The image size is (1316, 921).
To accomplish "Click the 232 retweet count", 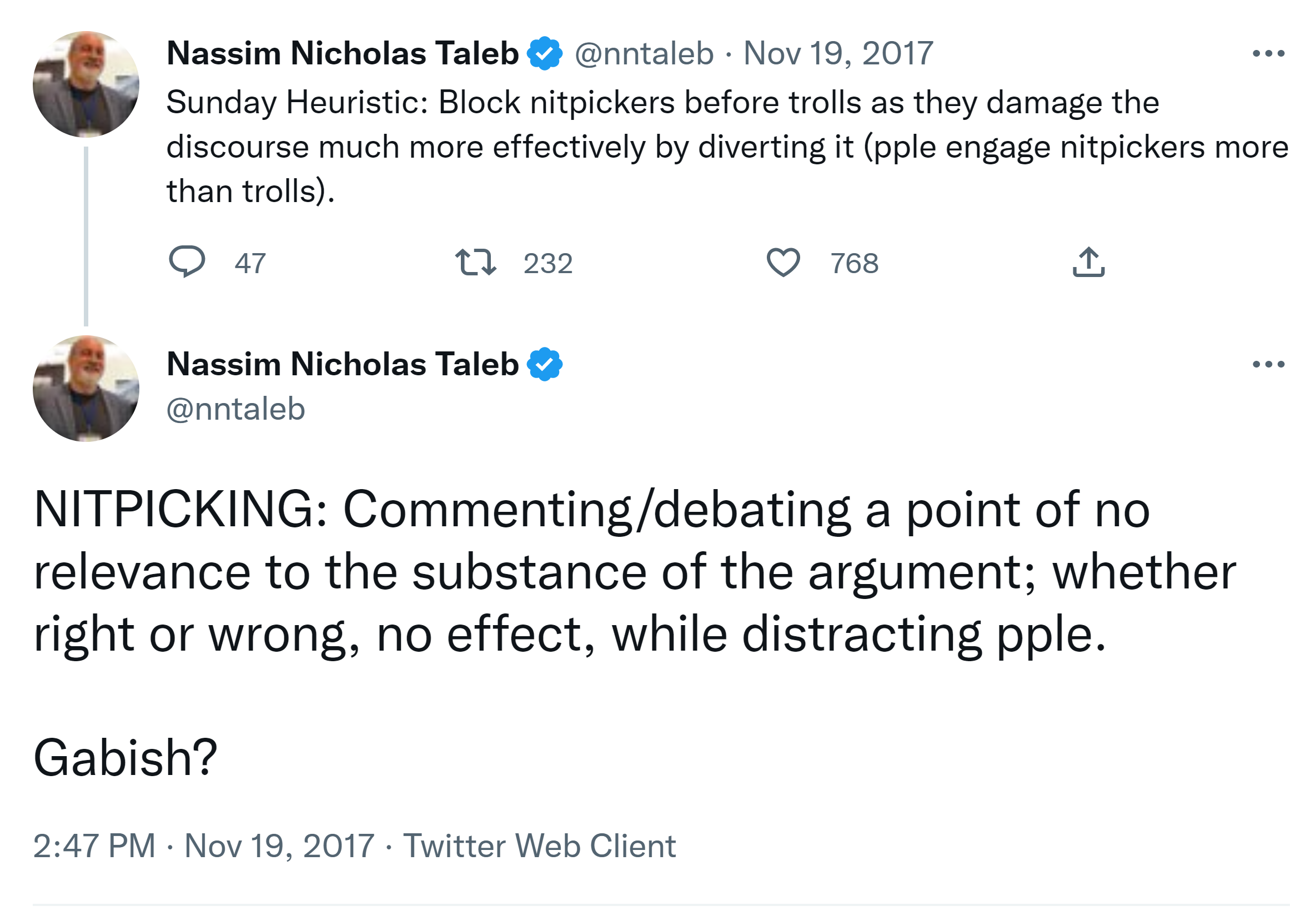I will [548, 264].
